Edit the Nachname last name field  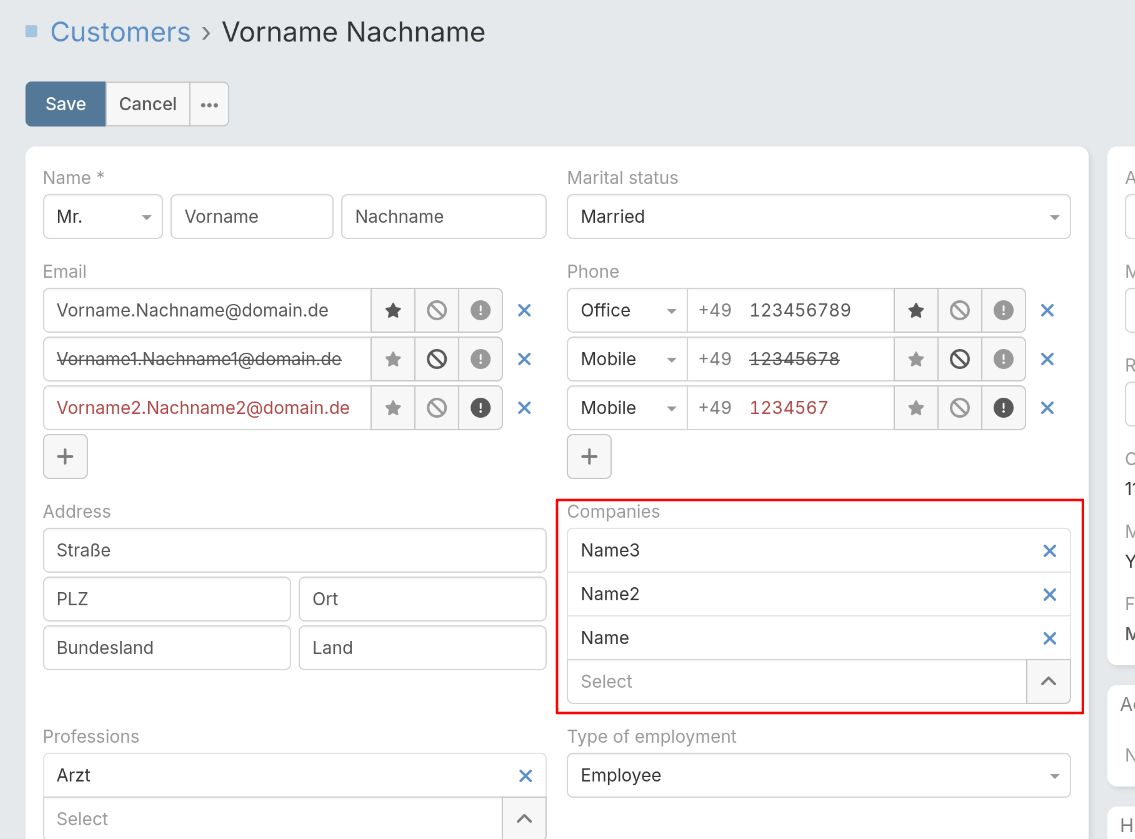(x=444, y=216)
